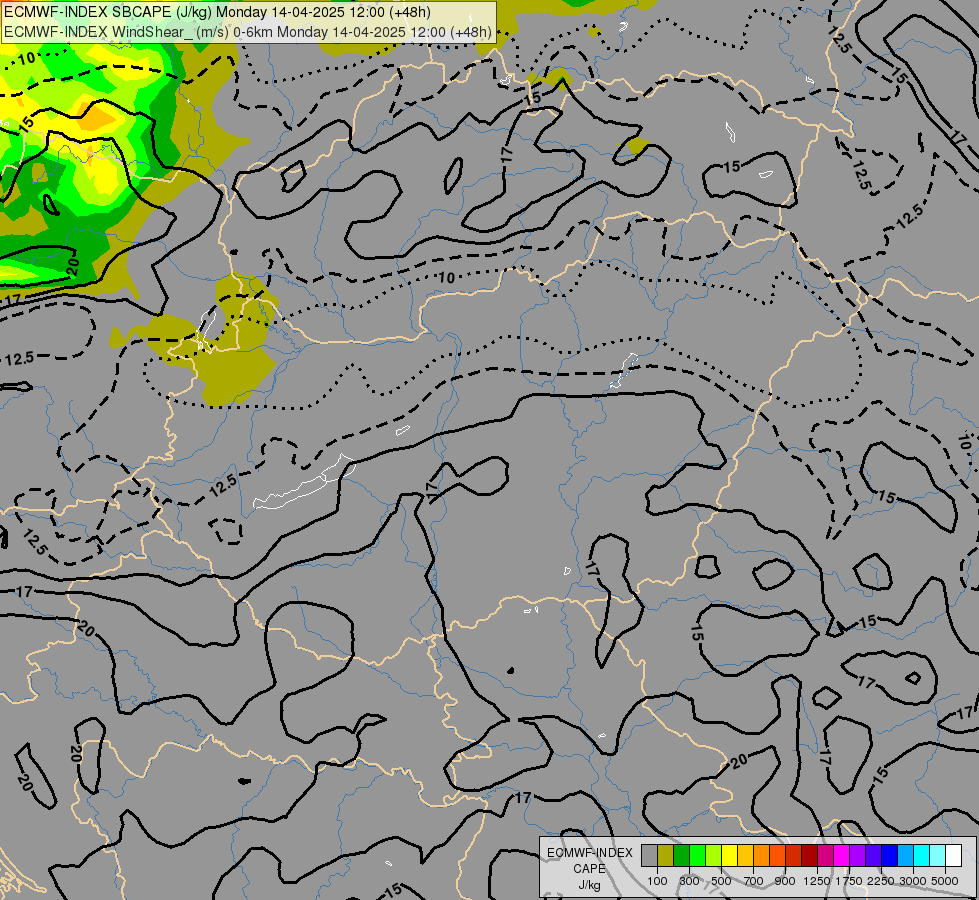Image resolution: width=979 pixels, height=900 pixels.
Task: Click the '1250' legend tick label
Action: pyautogui.click(x=817, y=881)
